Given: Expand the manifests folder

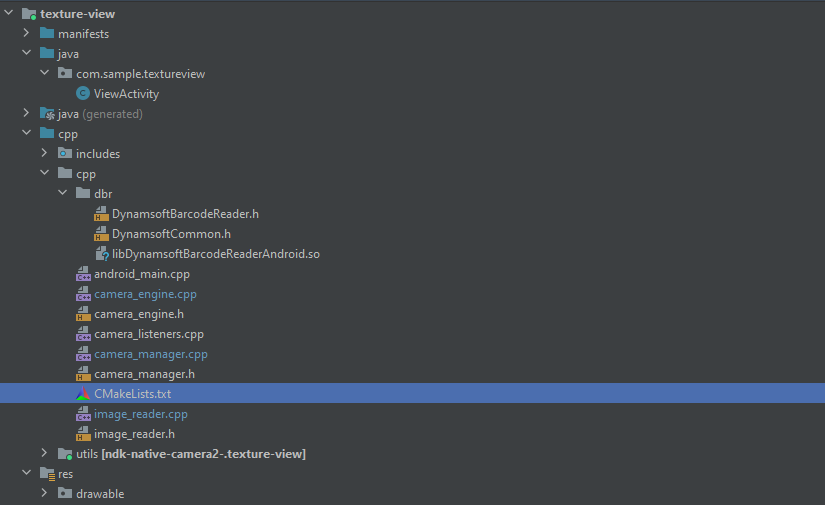Looking at the screenshot, I should 27,34.
